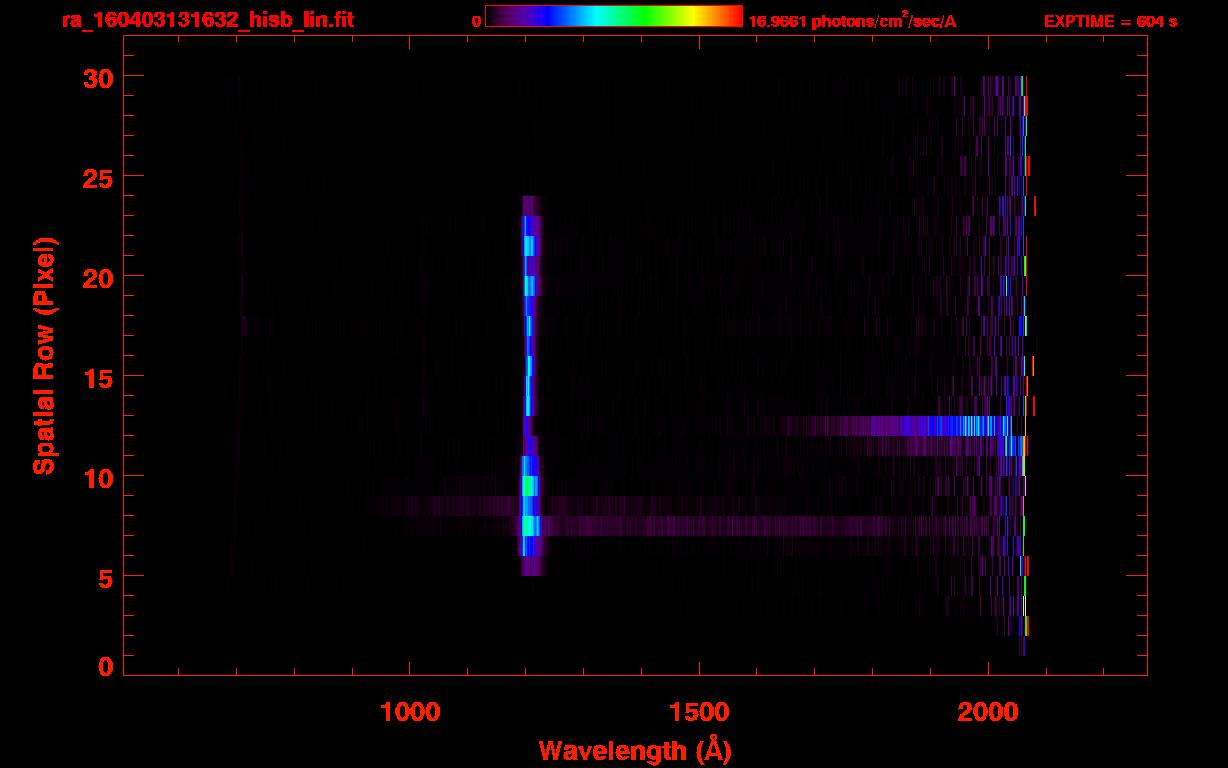
Task: Click the 1500 wavelength tick label
Action: click(x=698, y=712)
